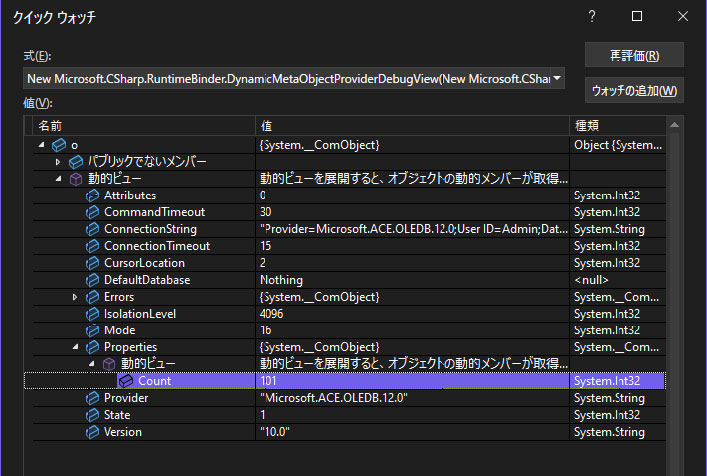Screen dimensions: 707x476
Task: Click the 種類 column header
Action: click(618, 126)
